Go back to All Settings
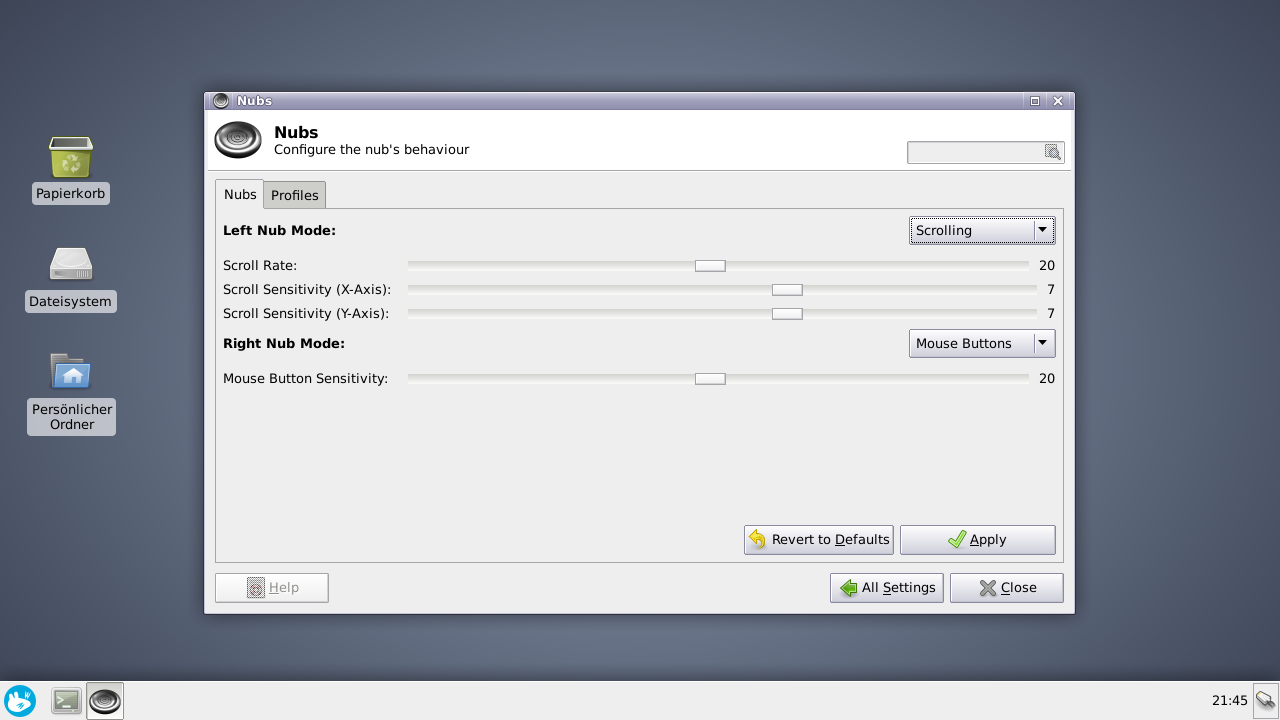This screenshot has height=720, width=1280. [x=886, y=587]
